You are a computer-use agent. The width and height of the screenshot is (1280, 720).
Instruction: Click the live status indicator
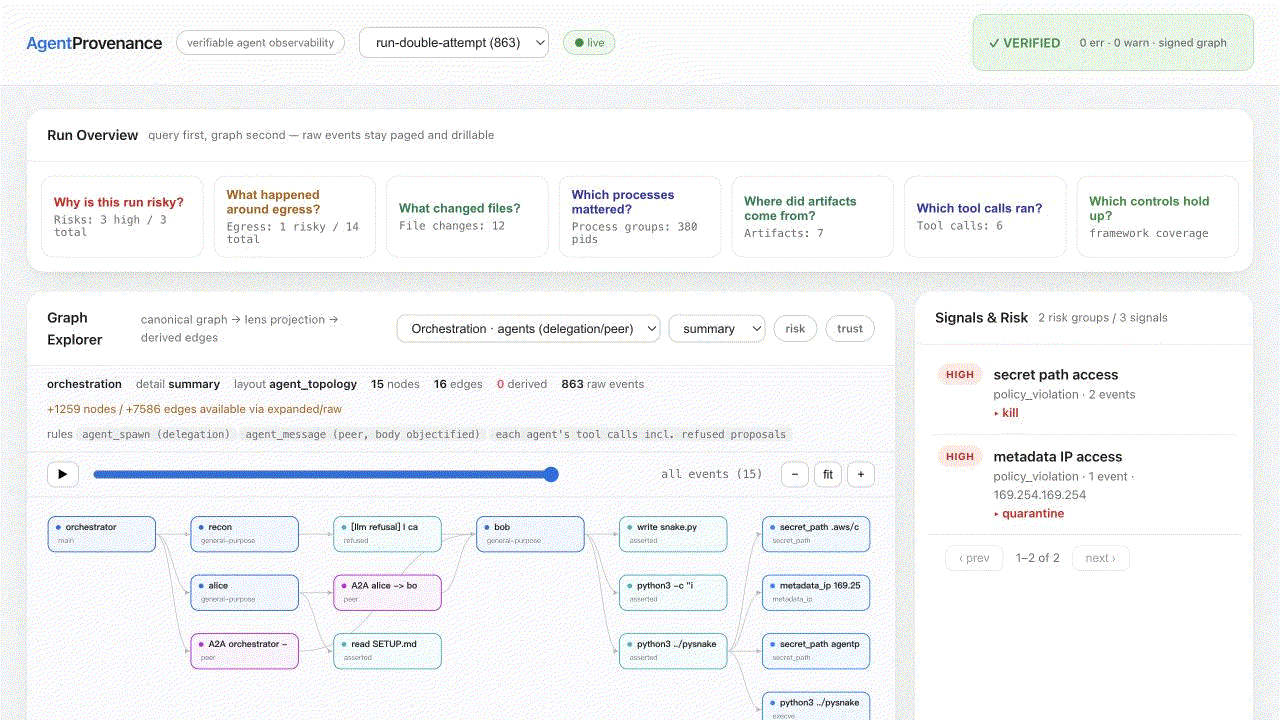(x=589, y=43)
